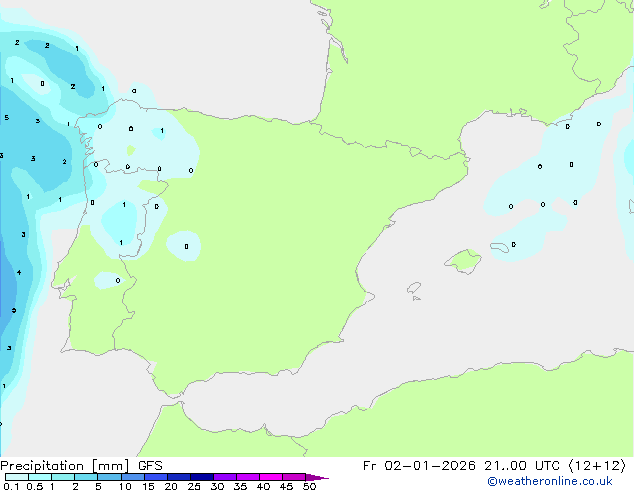
Task: Pick the bright magenta 40–45 legend swatch
Action: click(x=271, y=477)
